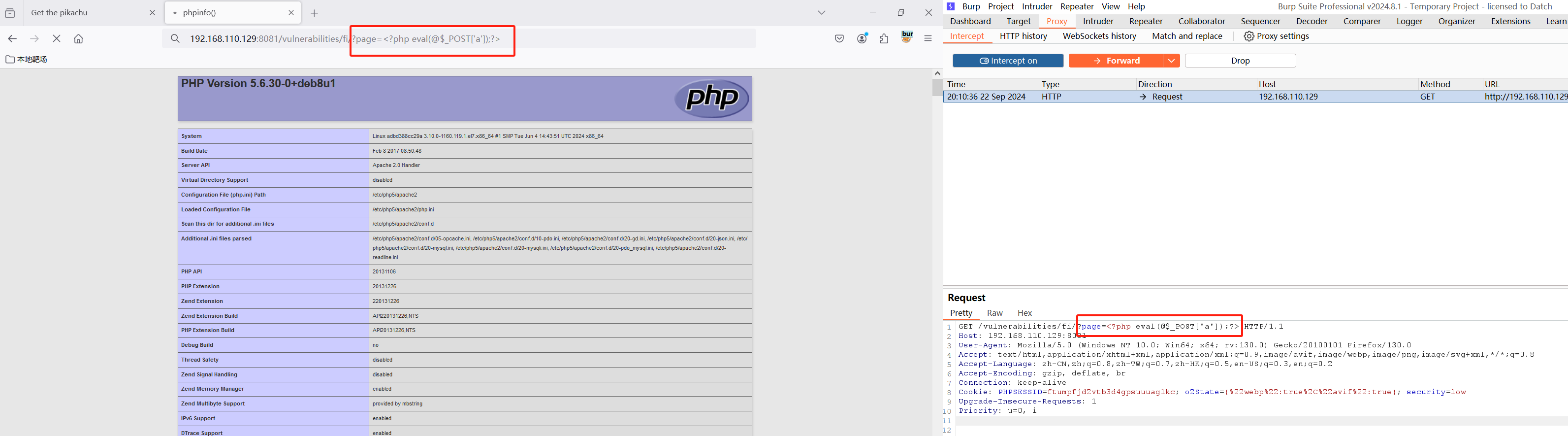This screenshot has width=1568, height=436.
Task: Click the page scrollbar up arrow
Action: (937, 73)
